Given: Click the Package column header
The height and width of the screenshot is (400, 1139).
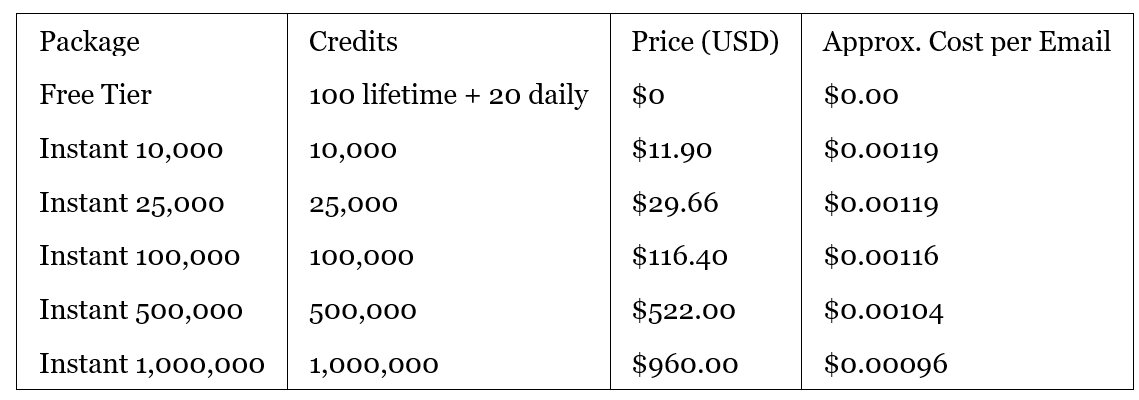Looking at the screenshot, I should click(x=90, y=42).
